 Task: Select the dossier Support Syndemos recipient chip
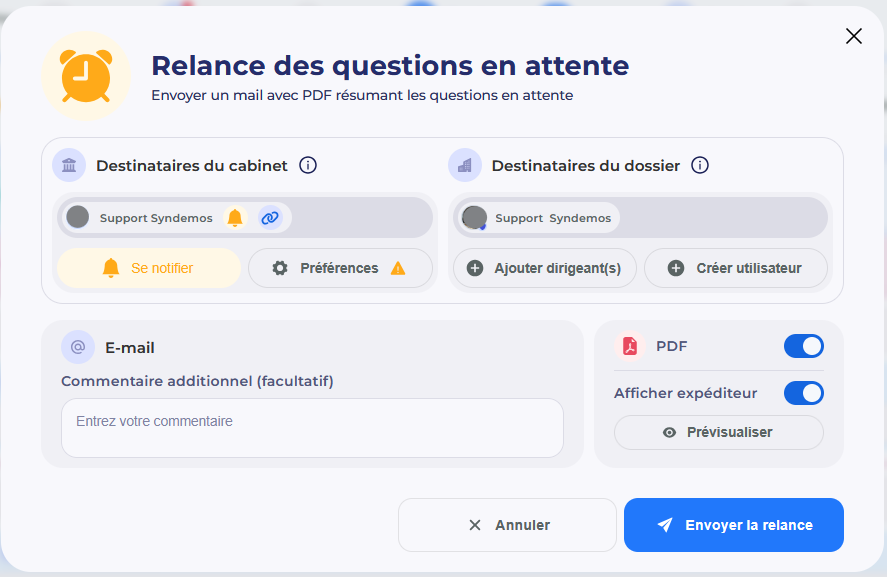539,218
